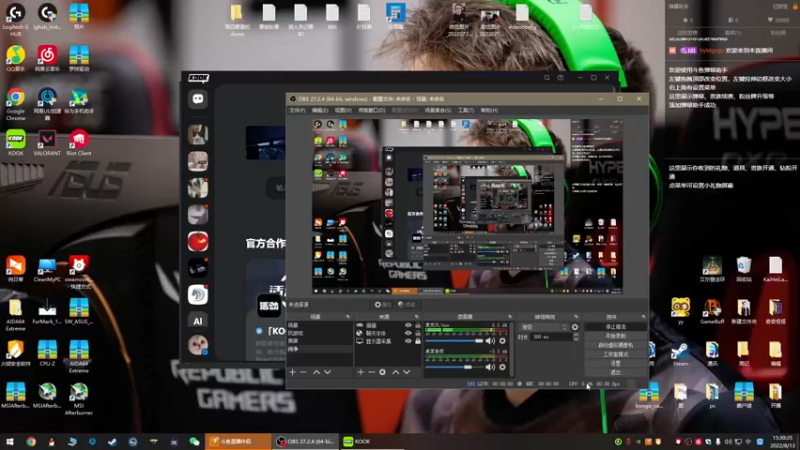Image resolution: width=800 pixels, height=450 pixels.
Task: Select the fourth scene in OBS scenes list
Action: coord(320,349)
